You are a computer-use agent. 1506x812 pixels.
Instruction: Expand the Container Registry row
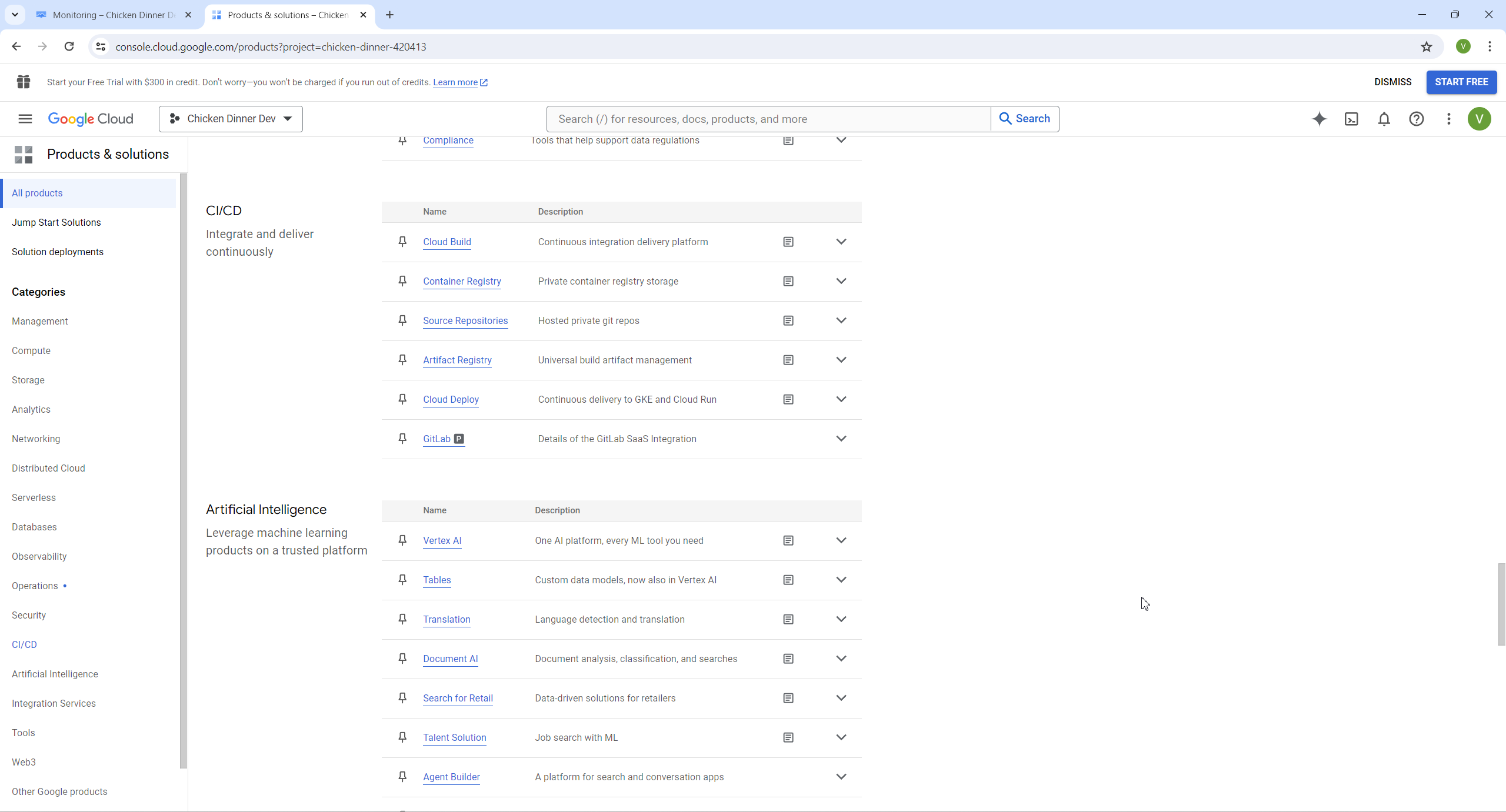[841, 281]
